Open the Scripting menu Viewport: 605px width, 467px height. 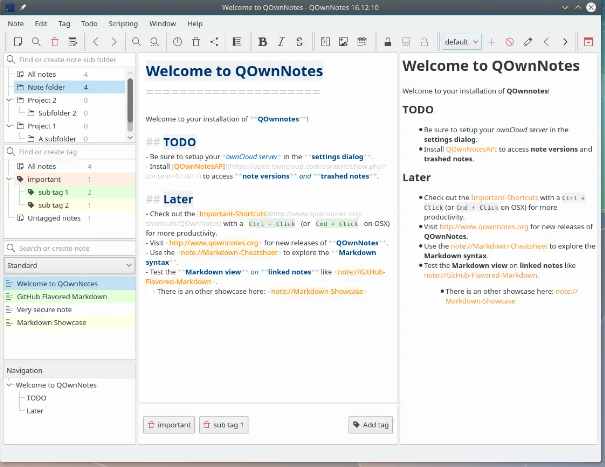click(123, 24)
